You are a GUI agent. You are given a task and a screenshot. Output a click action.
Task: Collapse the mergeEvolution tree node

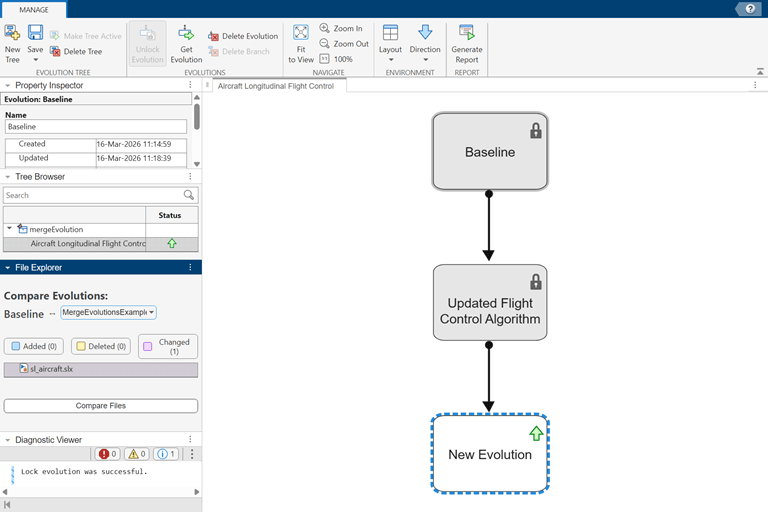9,228
